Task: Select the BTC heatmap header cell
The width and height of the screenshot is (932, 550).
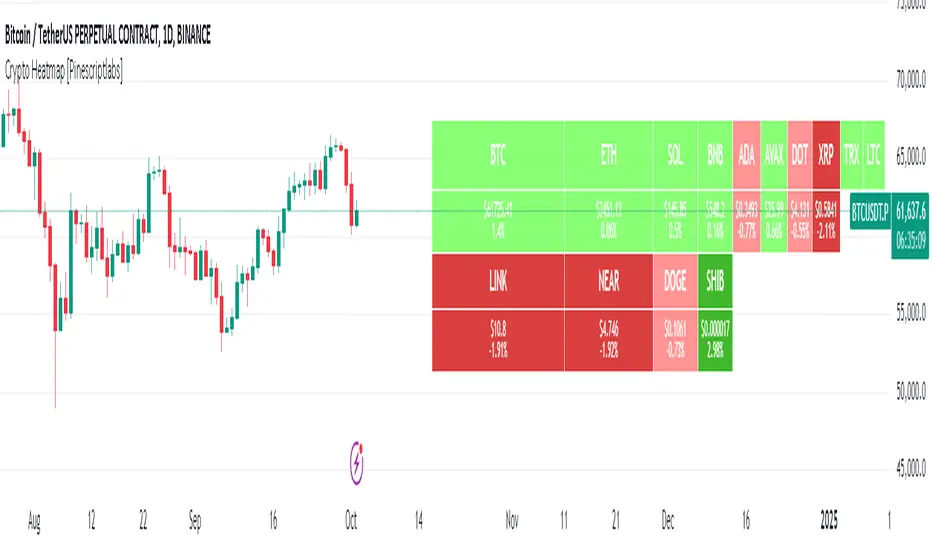Action: tap(498, 156)
